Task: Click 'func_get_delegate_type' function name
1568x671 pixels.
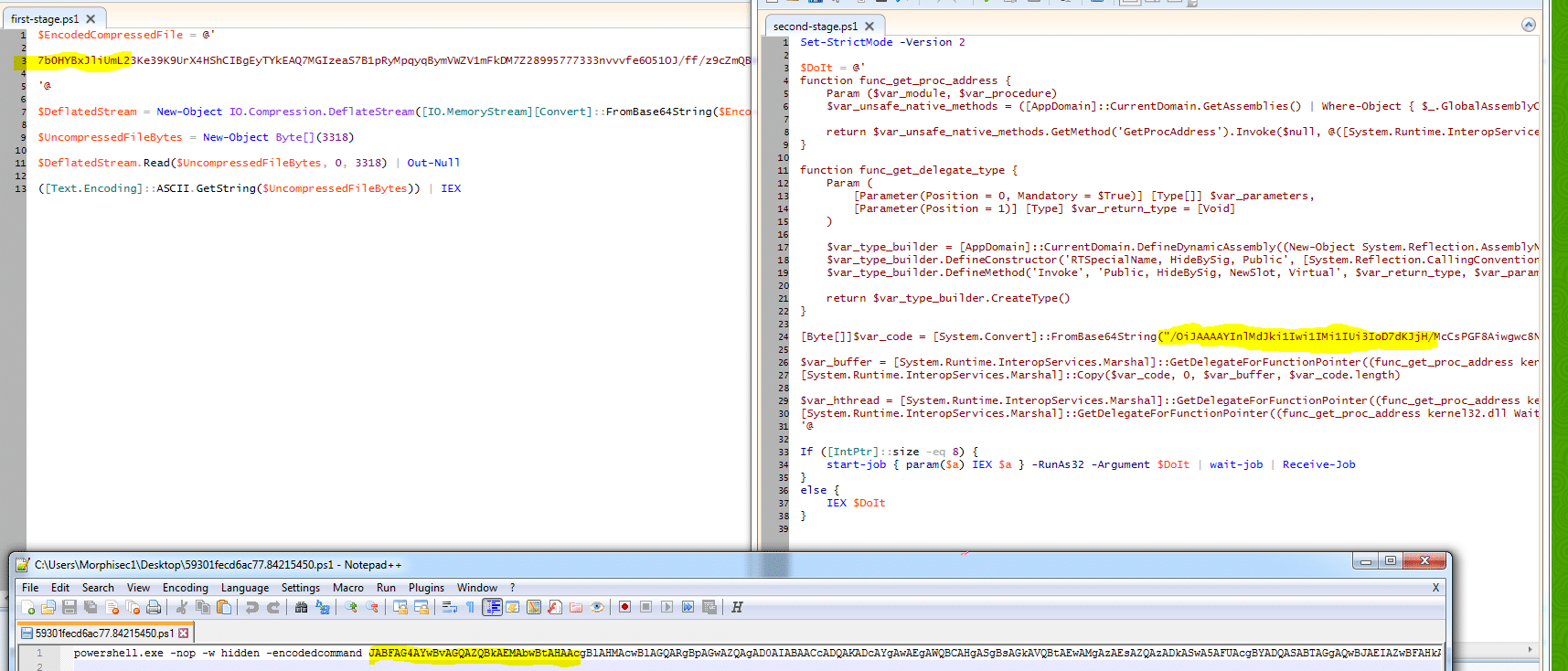Action: click(932, 170)
